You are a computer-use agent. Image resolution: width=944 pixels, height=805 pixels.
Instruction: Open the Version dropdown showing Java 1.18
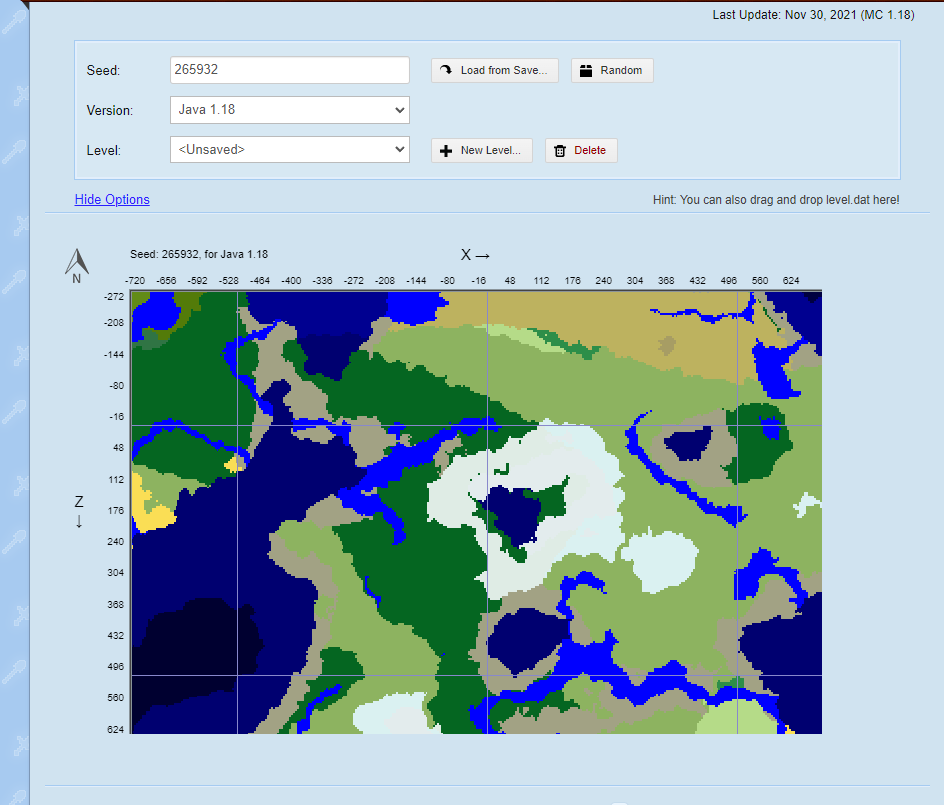tap(289, 110)
